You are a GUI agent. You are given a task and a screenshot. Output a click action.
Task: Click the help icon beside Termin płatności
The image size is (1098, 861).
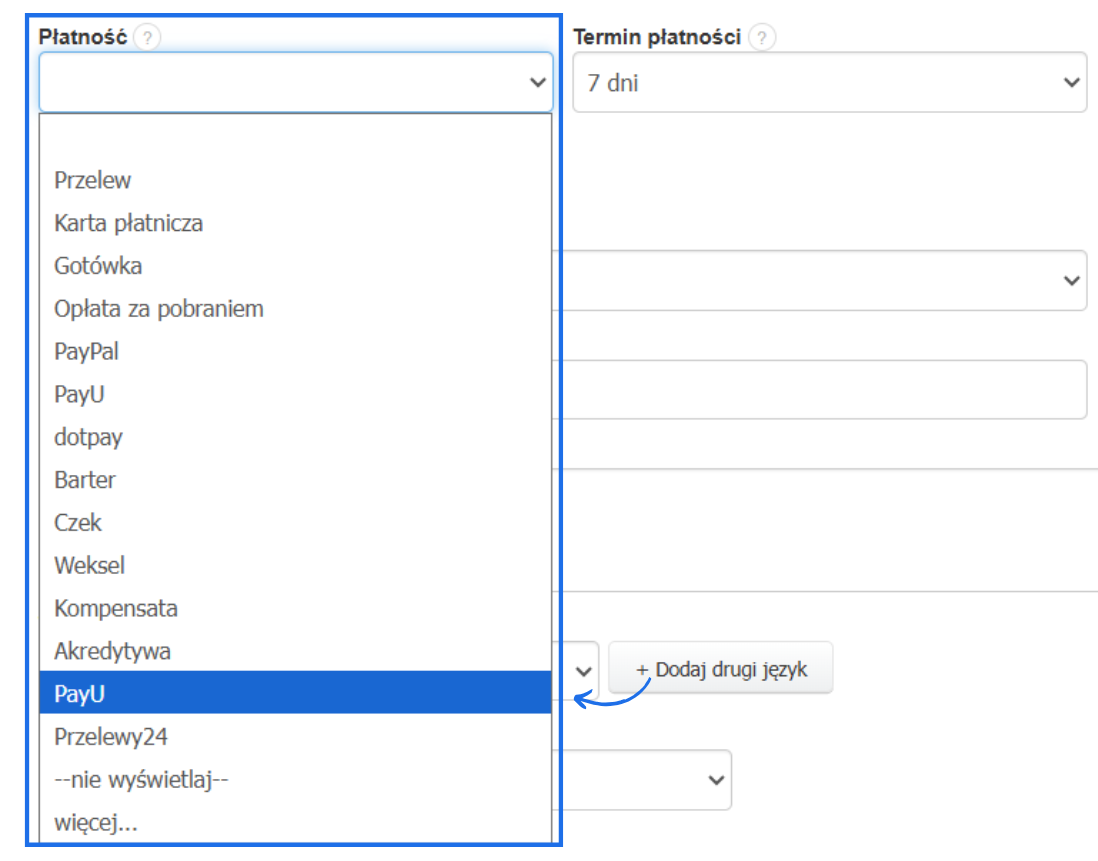[762, 38]
